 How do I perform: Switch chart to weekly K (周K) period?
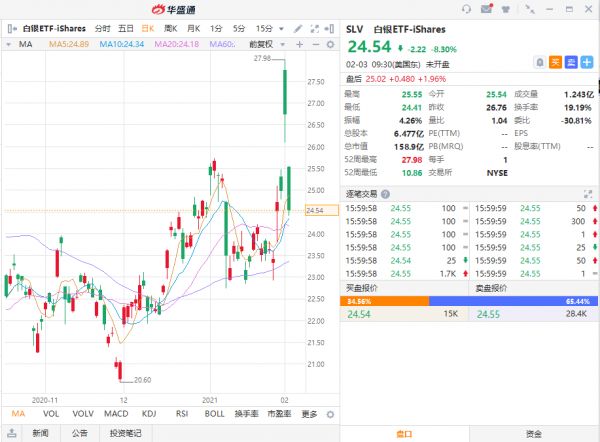point(170,29)
